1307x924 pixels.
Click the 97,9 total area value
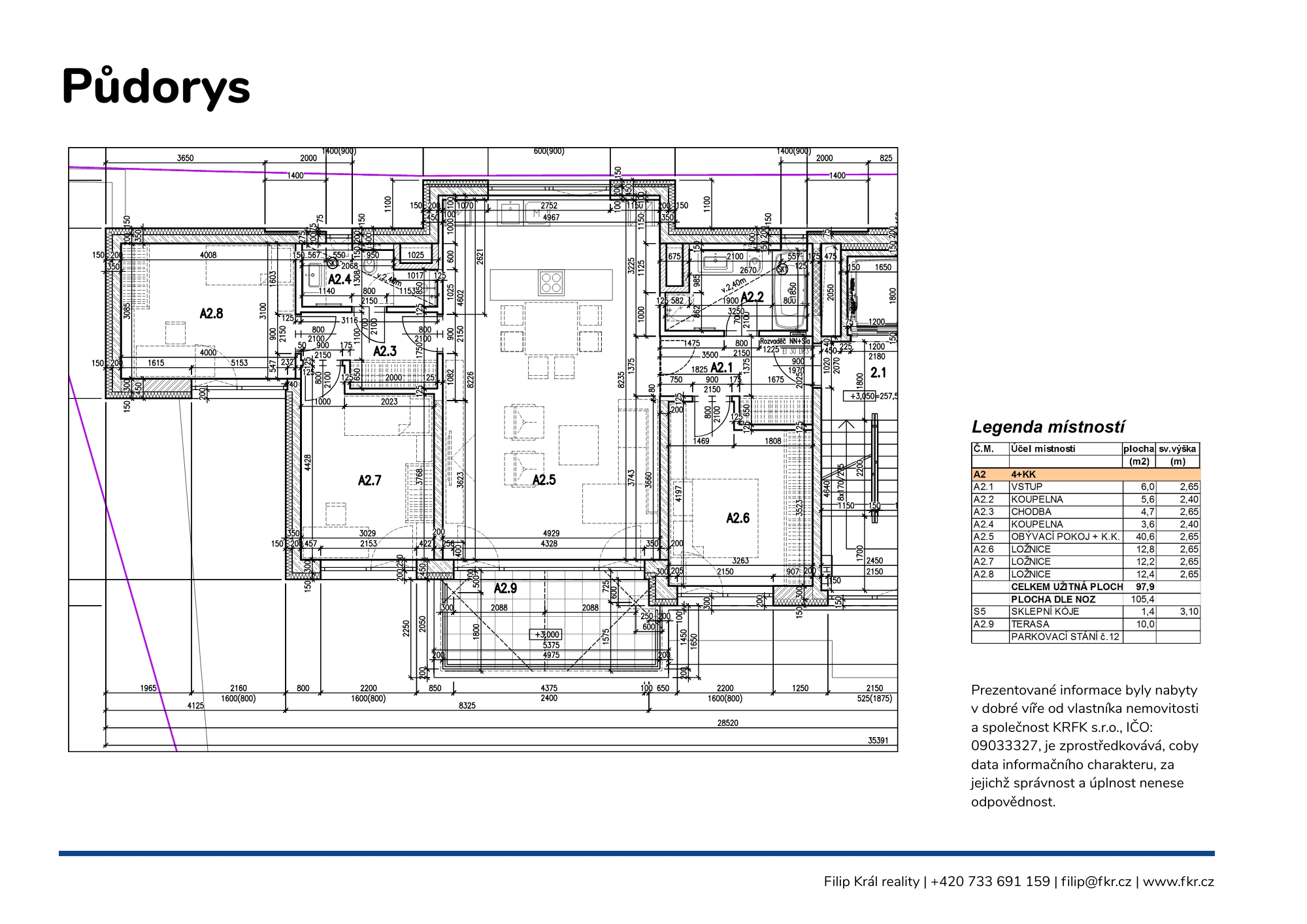(x=1145, y=587)
